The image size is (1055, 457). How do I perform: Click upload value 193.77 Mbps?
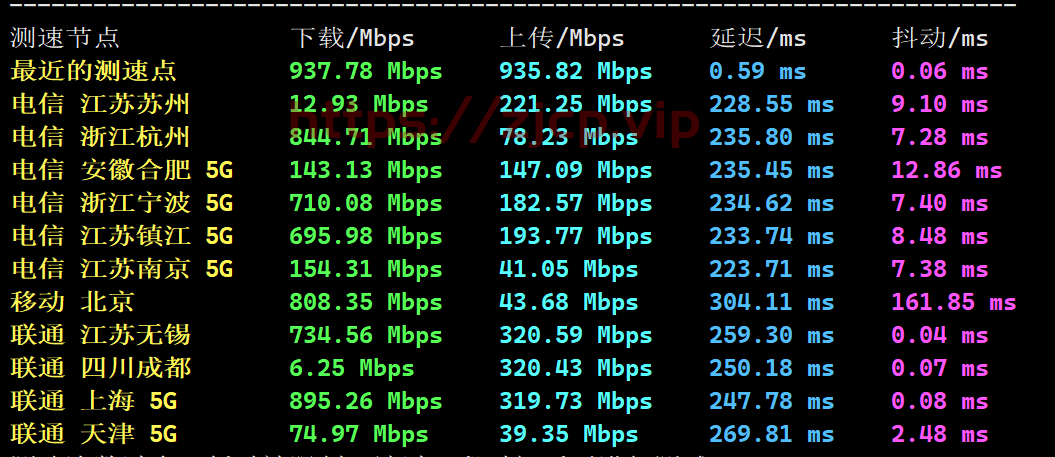point(576,236)
